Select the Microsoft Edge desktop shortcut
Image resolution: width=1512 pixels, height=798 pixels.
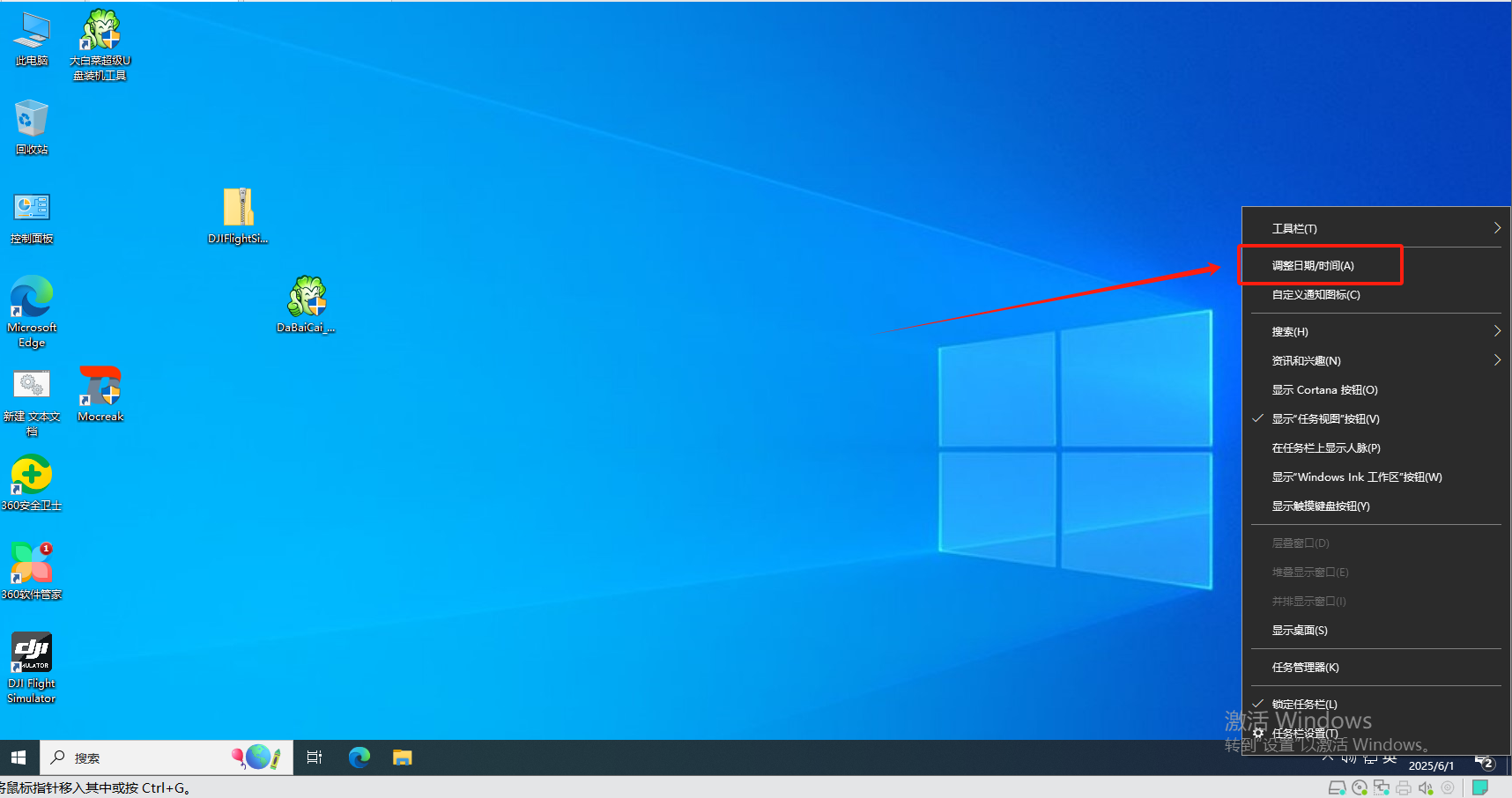[32, 311]
